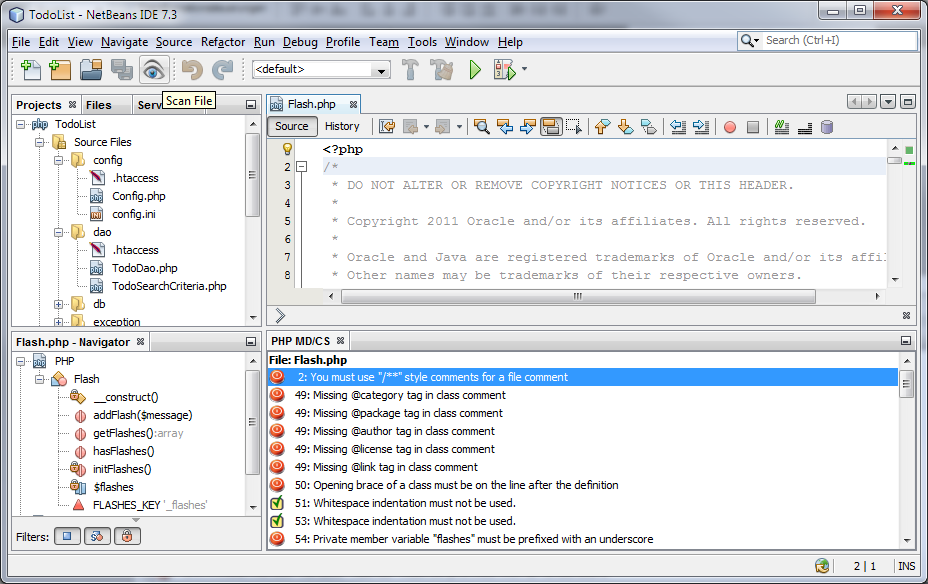
Task: Select addFlash($message) in Navigator
Action: point(142,415)
